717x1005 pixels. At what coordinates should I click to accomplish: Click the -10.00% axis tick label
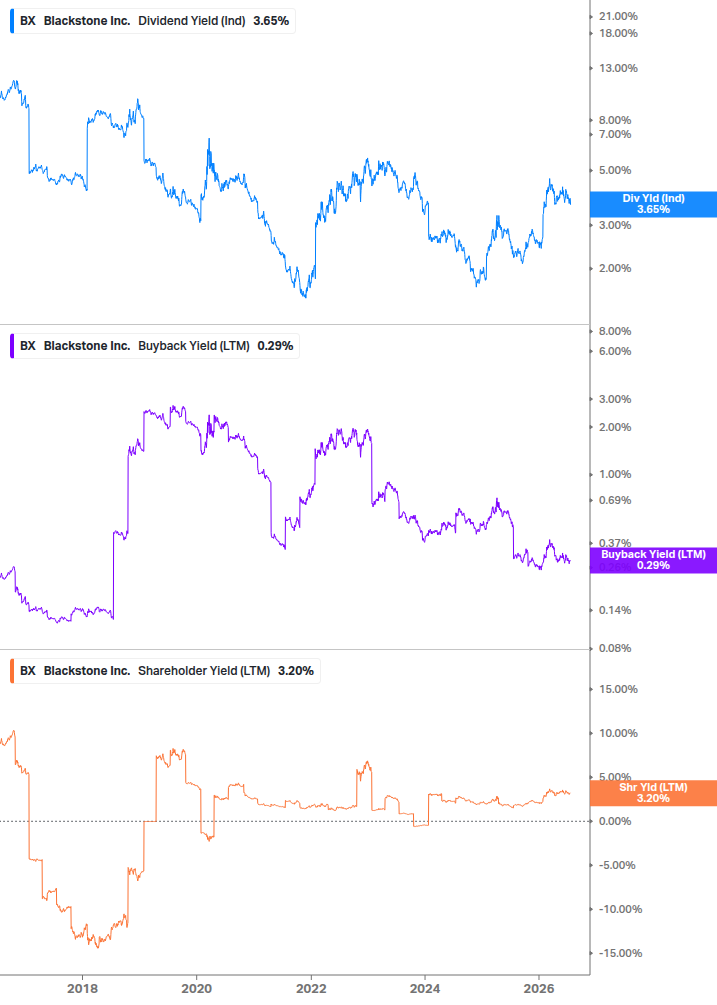[620, 909]
